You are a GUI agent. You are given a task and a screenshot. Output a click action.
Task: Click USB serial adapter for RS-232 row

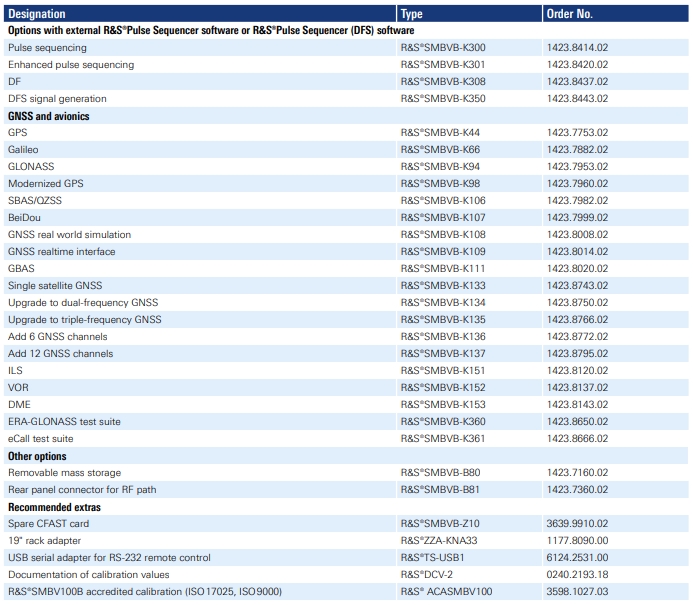346,558
